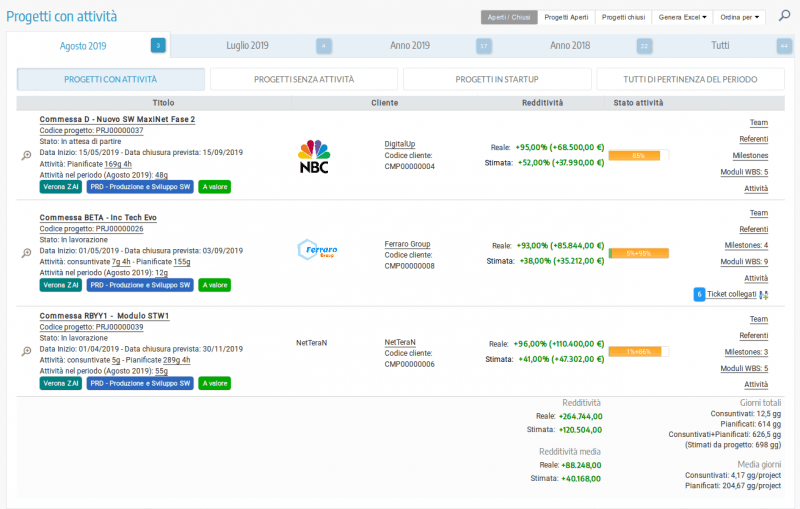800x509 pixels.
Task: Click A valore tag on Commessa RBYY1
Action: click(215, 384)
